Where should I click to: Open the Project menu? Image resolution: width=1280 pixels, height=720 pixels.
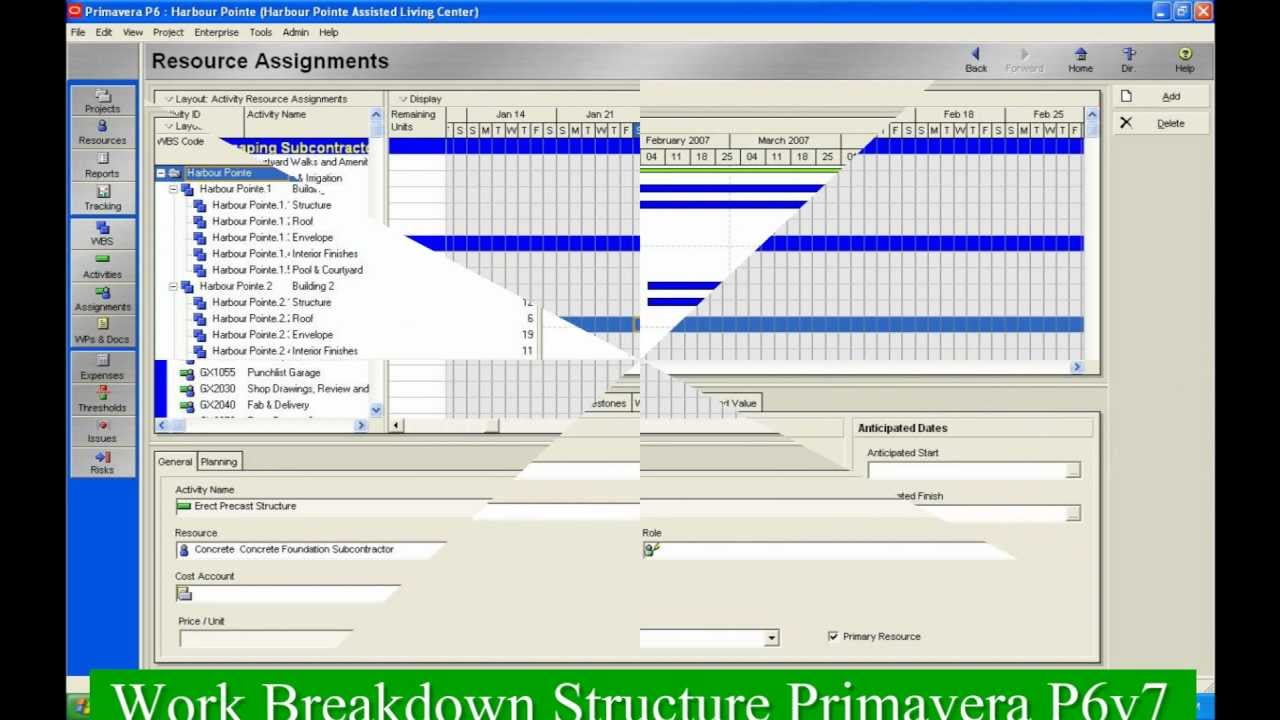coord(168,32)
